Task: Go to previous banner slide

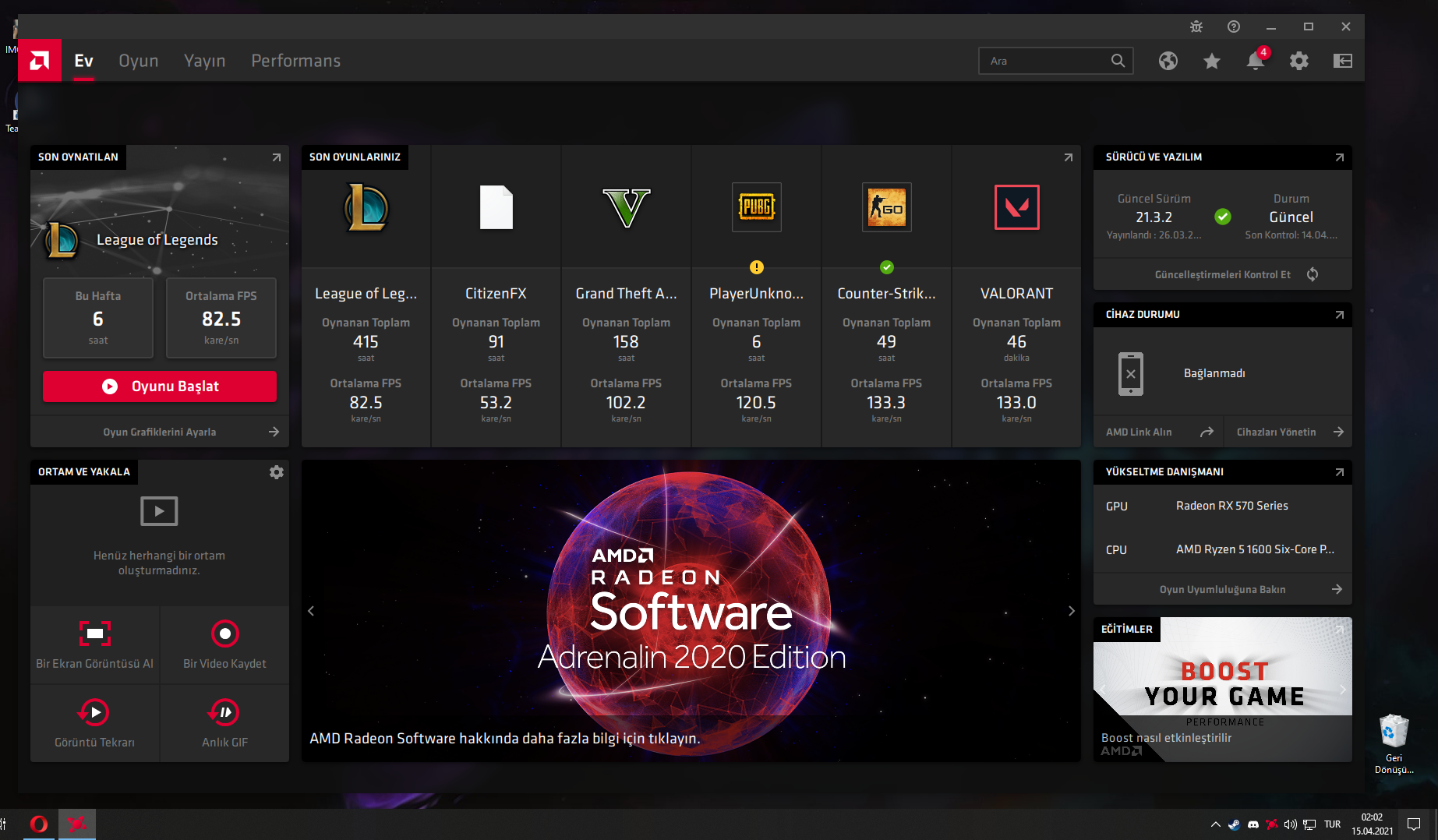Action: click(311, 611)
